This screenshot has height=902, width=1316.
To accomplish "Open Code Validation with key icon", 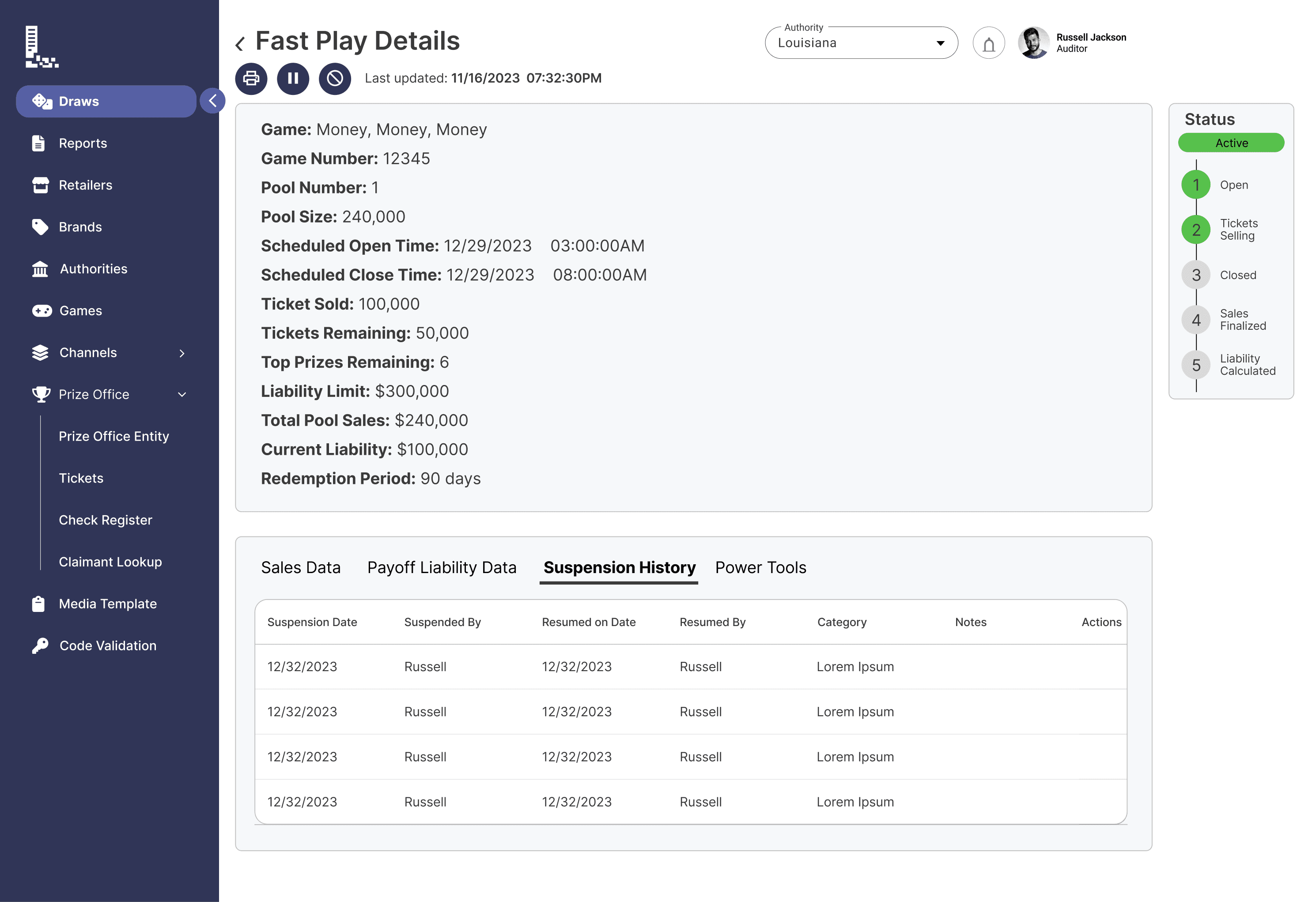I will pyautogui.click(x=107, y=645).
